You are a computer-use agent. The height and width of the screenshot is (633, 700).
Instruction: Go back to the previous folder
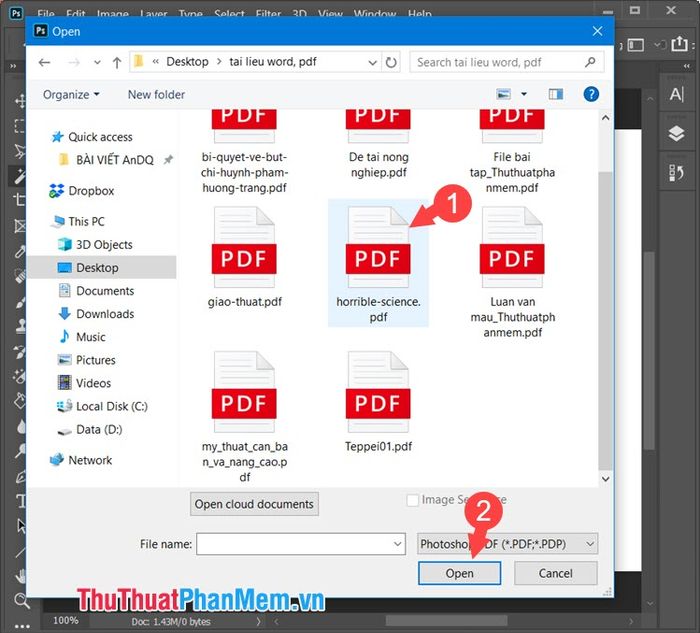pos(44,62)
